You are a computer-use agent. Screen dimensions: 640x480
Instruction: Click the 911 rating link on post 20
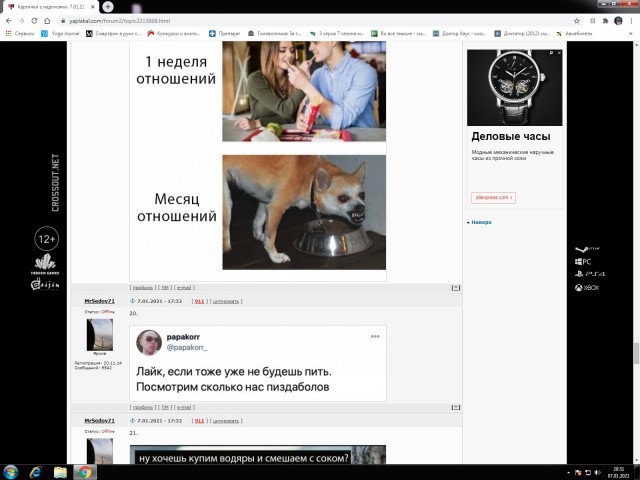click(199, 301)
